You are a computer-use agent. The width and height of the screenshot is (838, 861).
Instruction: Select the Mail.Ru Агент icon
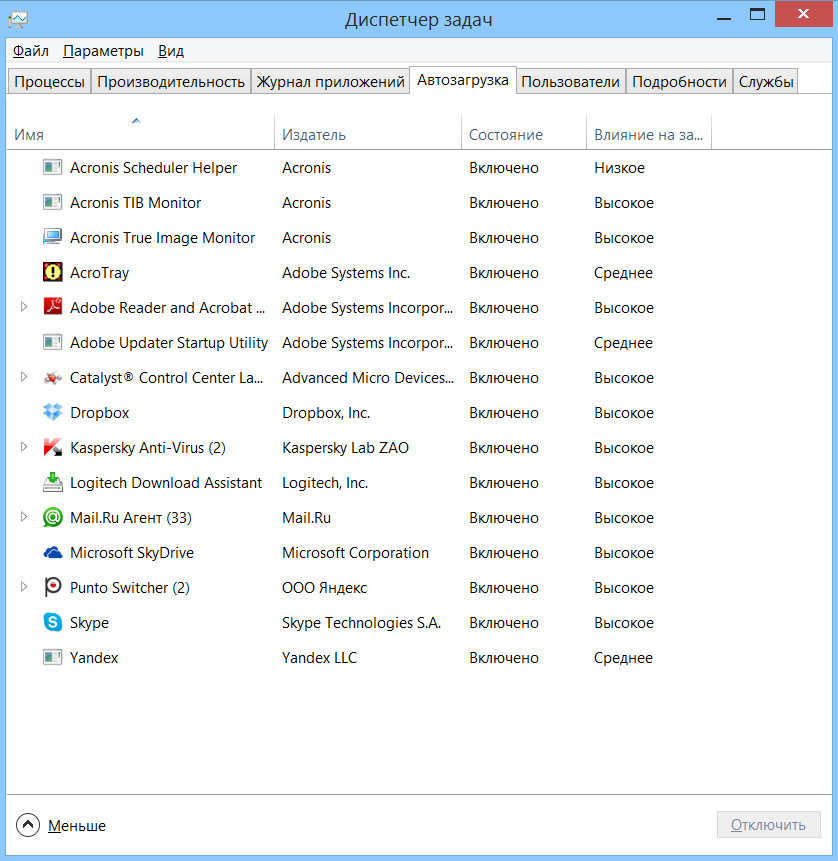coord(53,518)
